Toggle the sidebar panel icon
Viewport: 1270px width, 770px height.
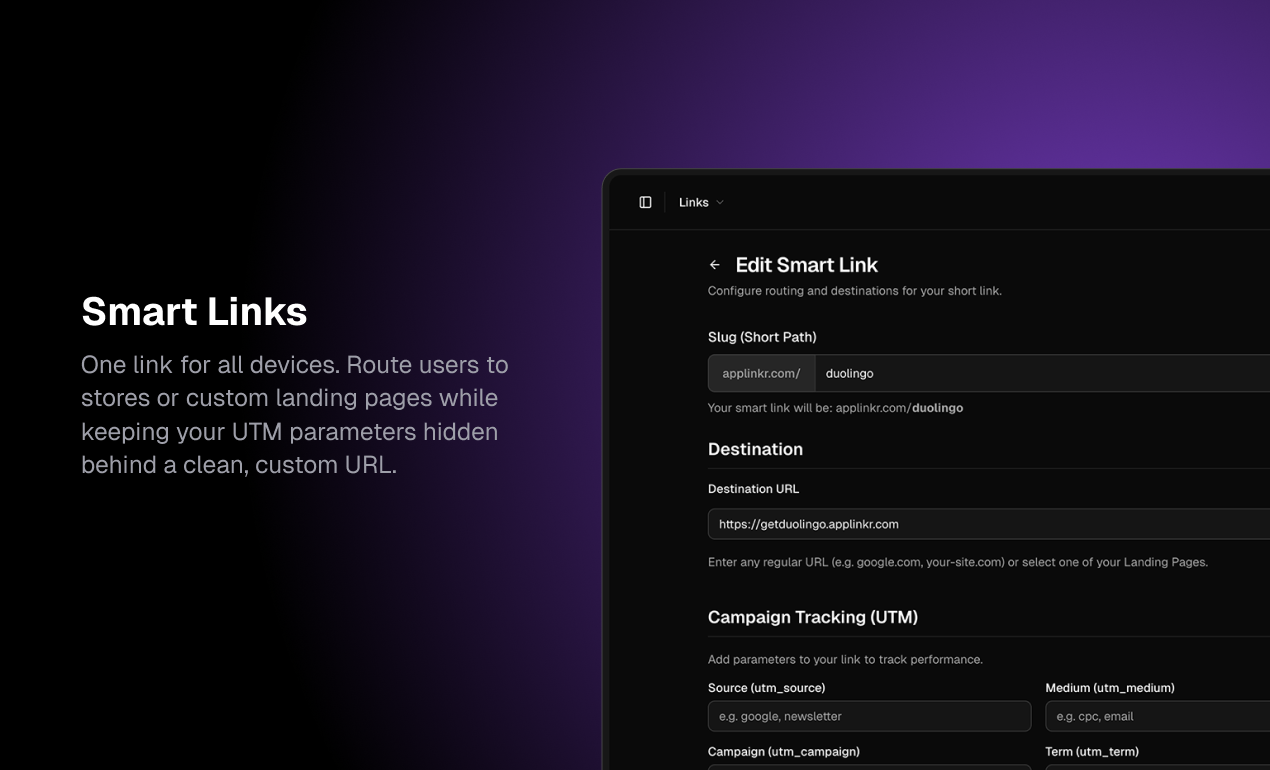[644, 201]
